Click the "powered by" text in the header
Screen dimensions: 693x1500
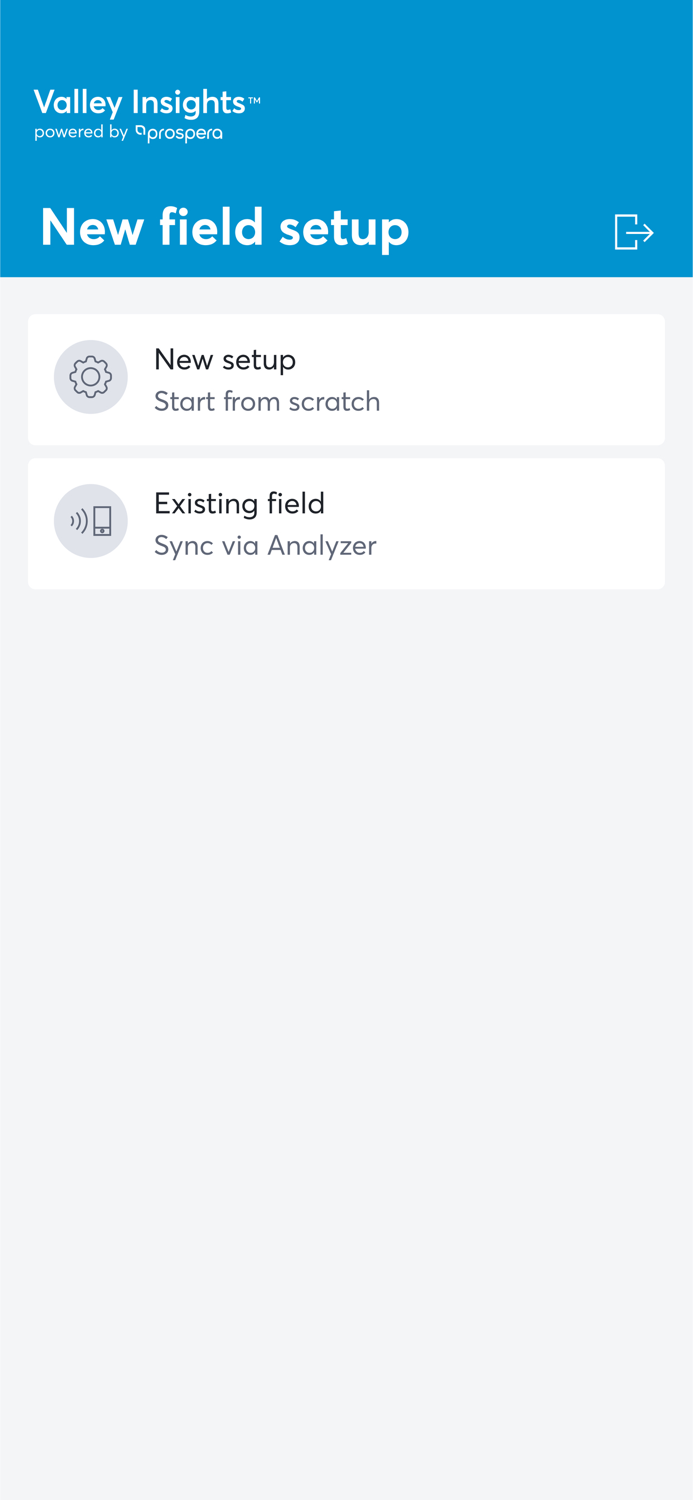(x=81, y=133)
